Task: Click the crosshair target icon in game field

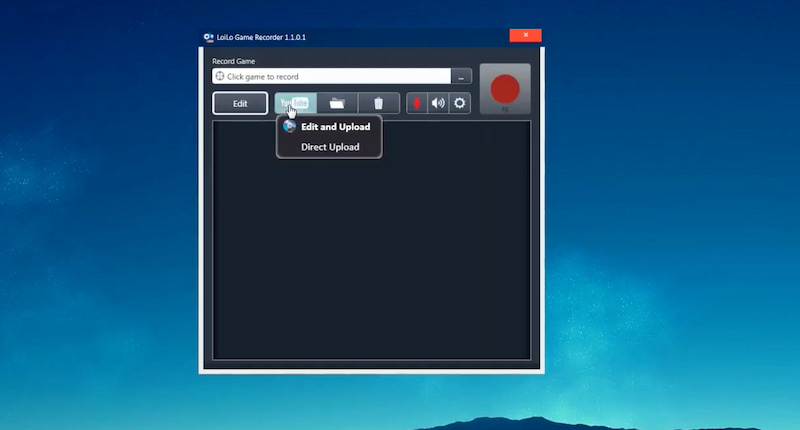Action: tap(220, 76)
